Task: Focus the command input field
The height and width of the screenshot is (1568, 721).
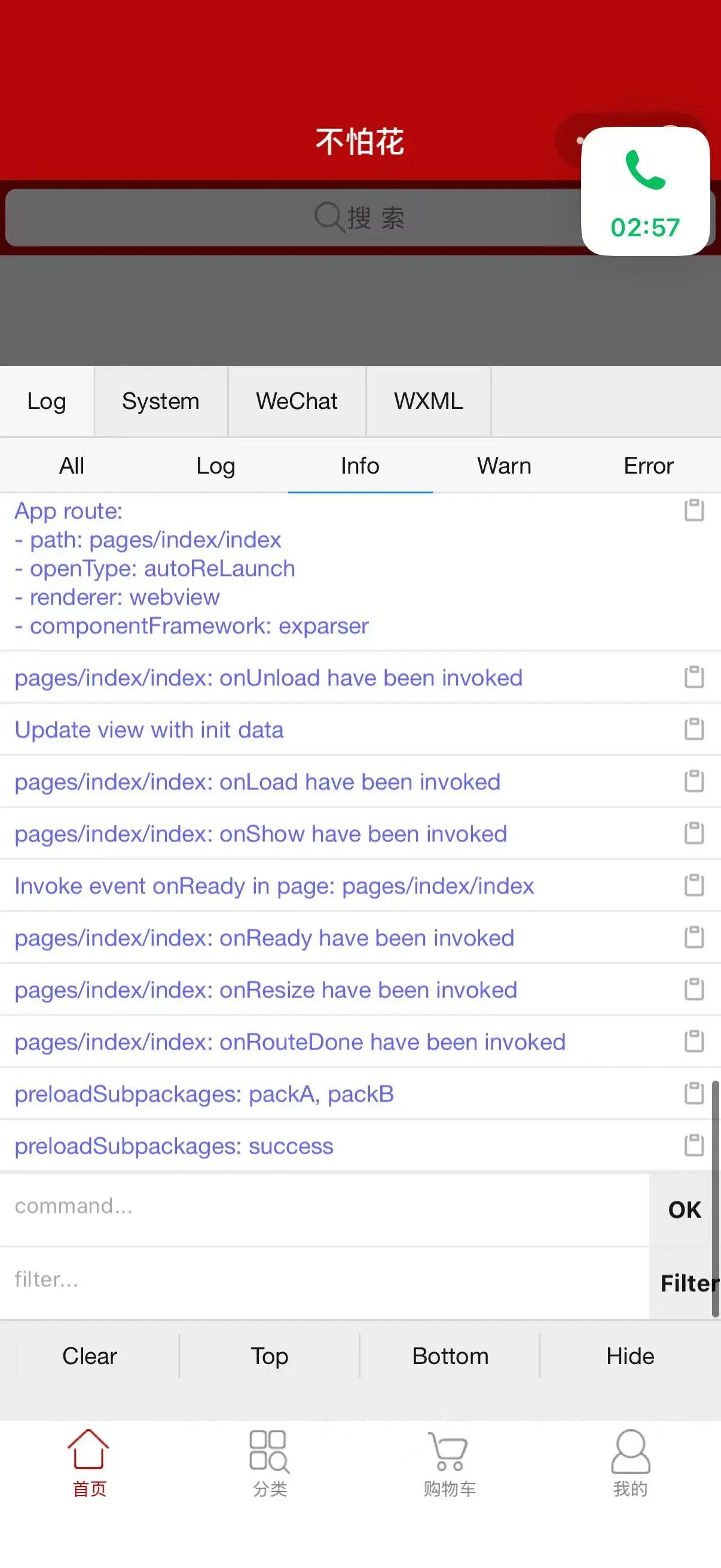Action: tap(322, 1206)
